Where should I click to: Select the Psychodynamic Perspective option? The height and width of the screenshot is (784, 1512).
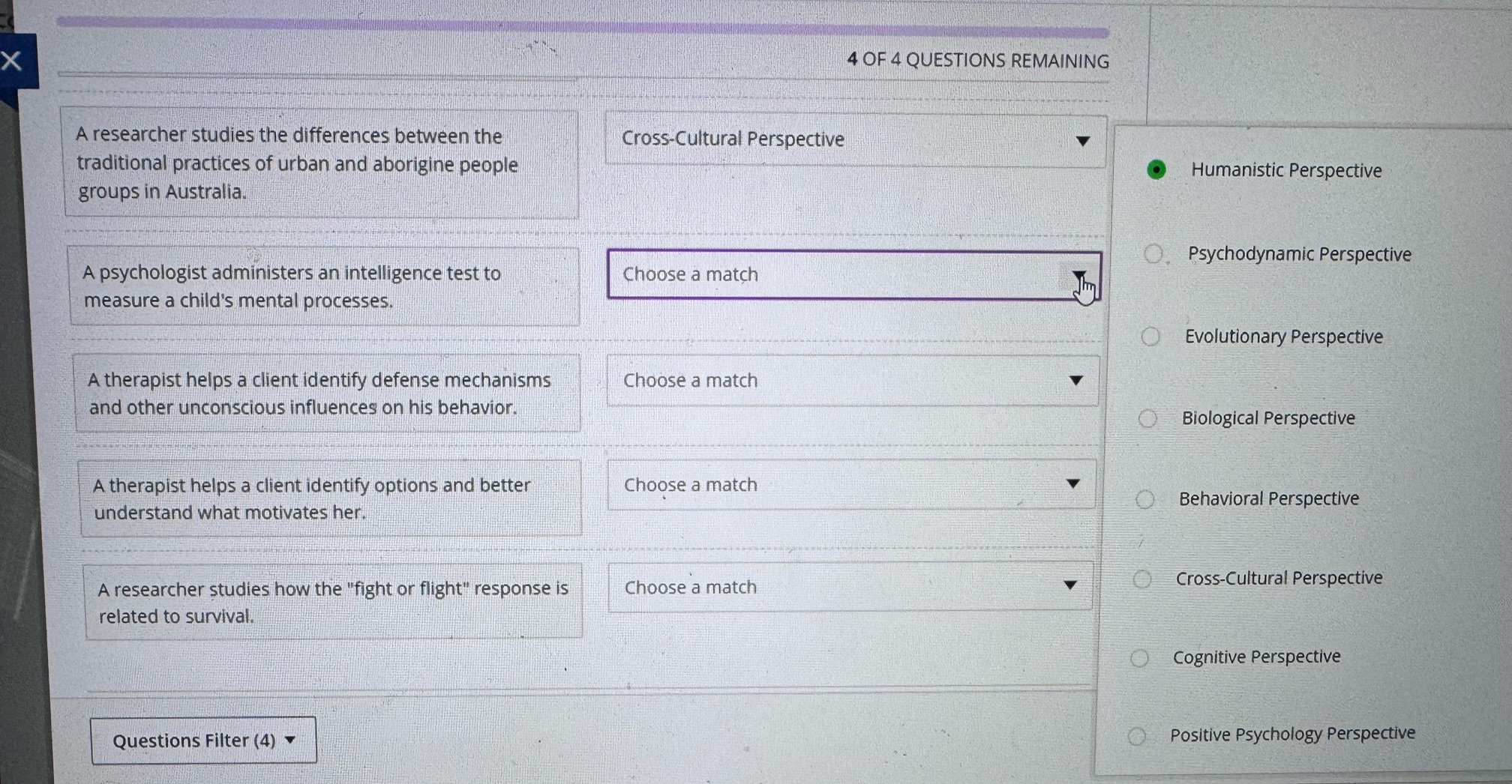tap(1153, 253)
